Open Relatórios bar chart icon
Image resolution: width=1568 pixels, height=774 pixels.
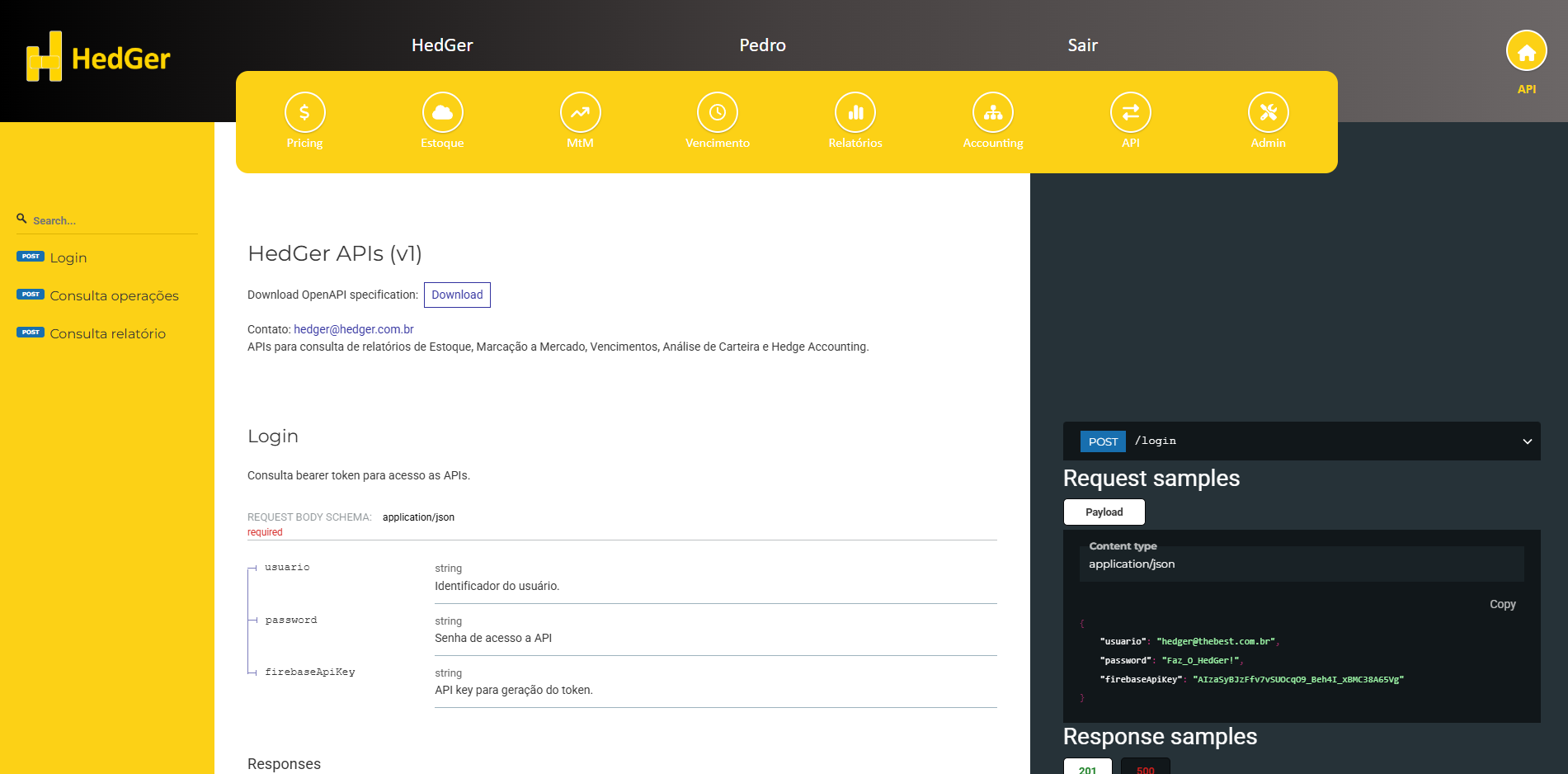tap(855, 112)
